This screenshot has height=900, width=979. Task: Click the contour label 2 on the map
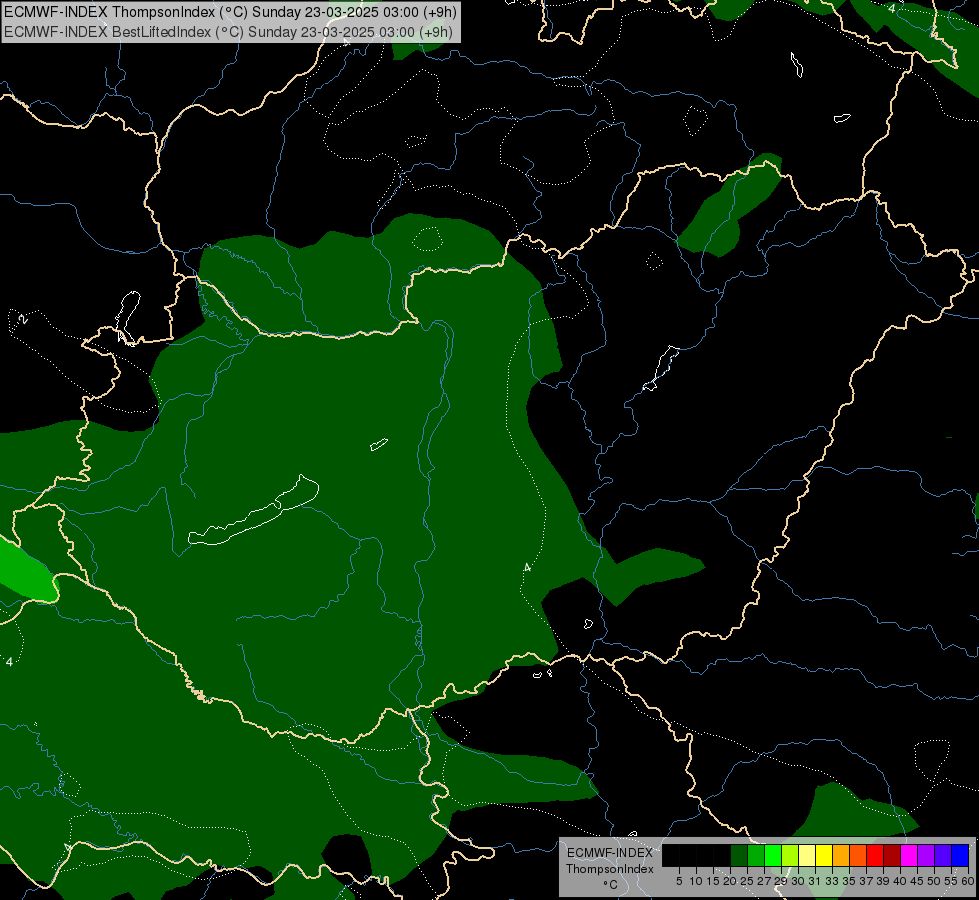(23, 320)
